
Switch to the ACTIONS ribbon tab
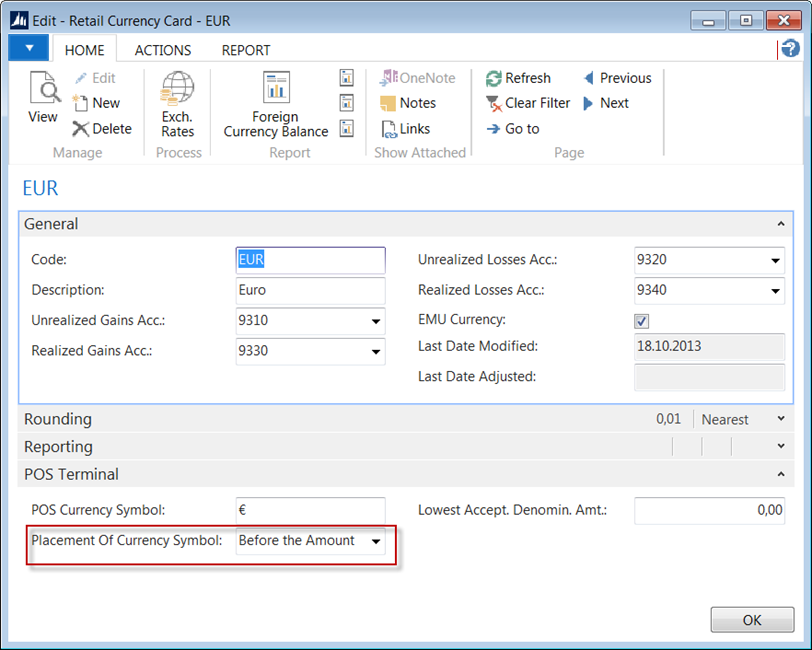tap(163, 50)
